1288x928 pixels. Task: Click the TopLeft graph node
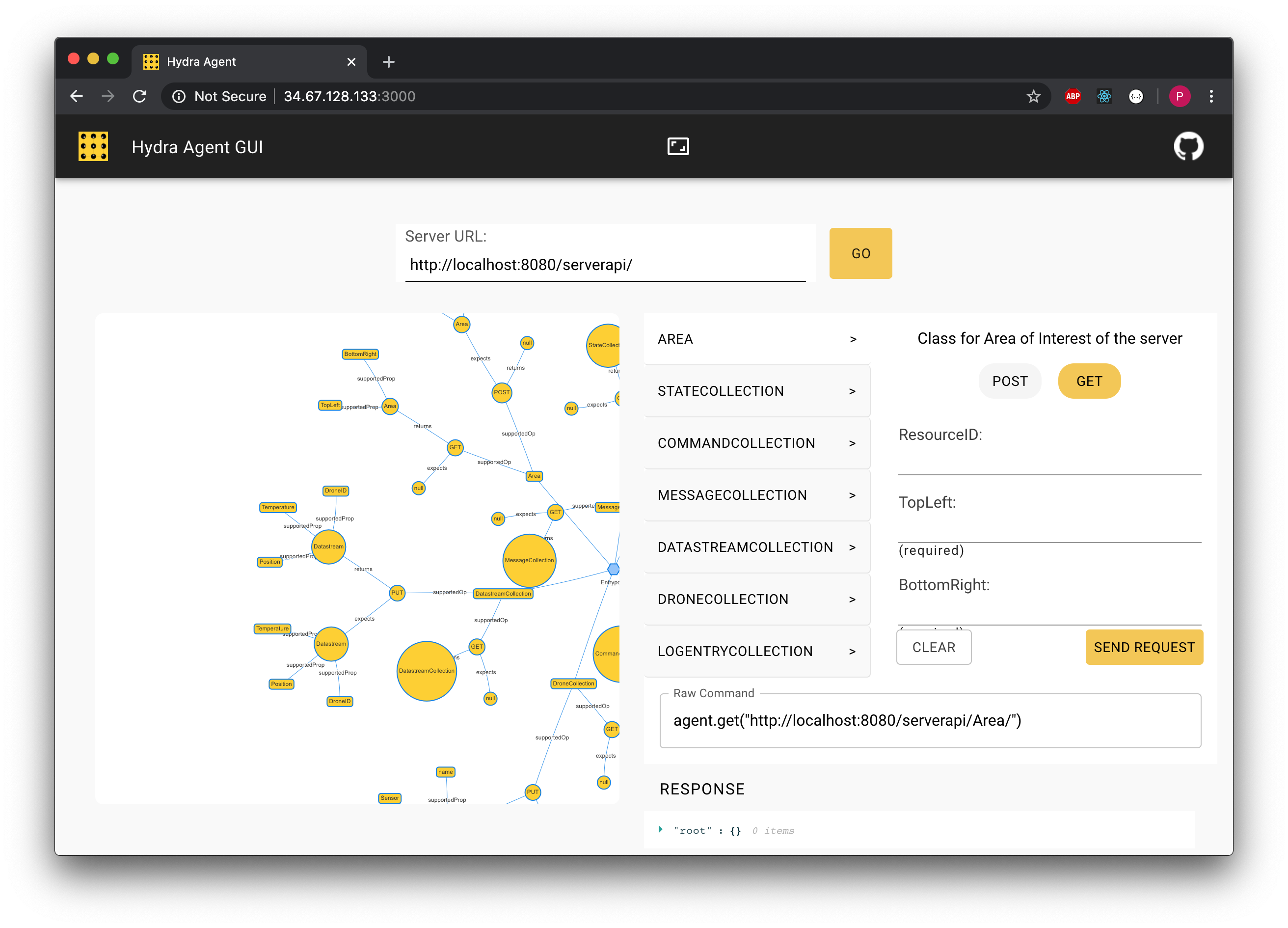330,405
